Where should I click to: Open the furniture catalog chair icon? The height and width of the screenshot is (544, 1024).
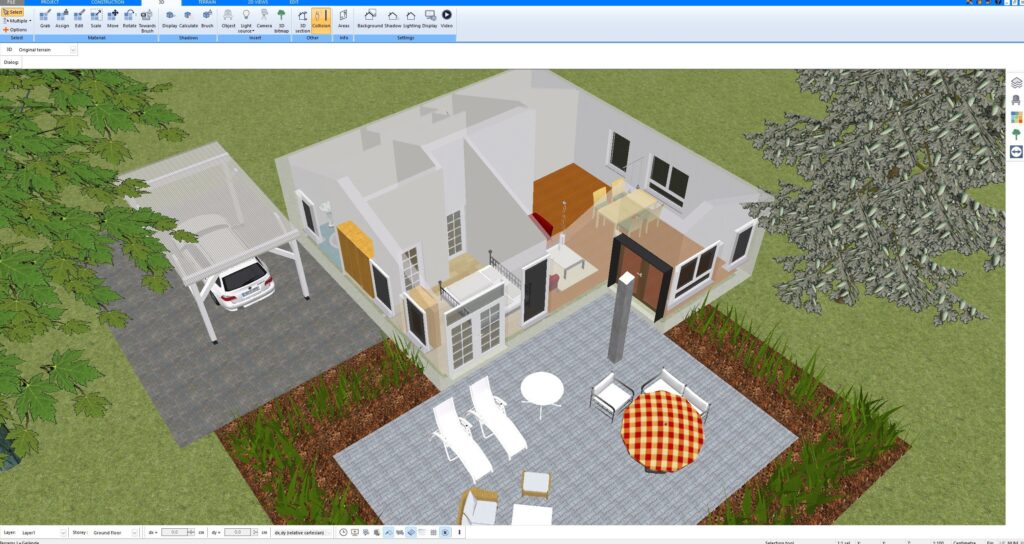point(1016,100)
